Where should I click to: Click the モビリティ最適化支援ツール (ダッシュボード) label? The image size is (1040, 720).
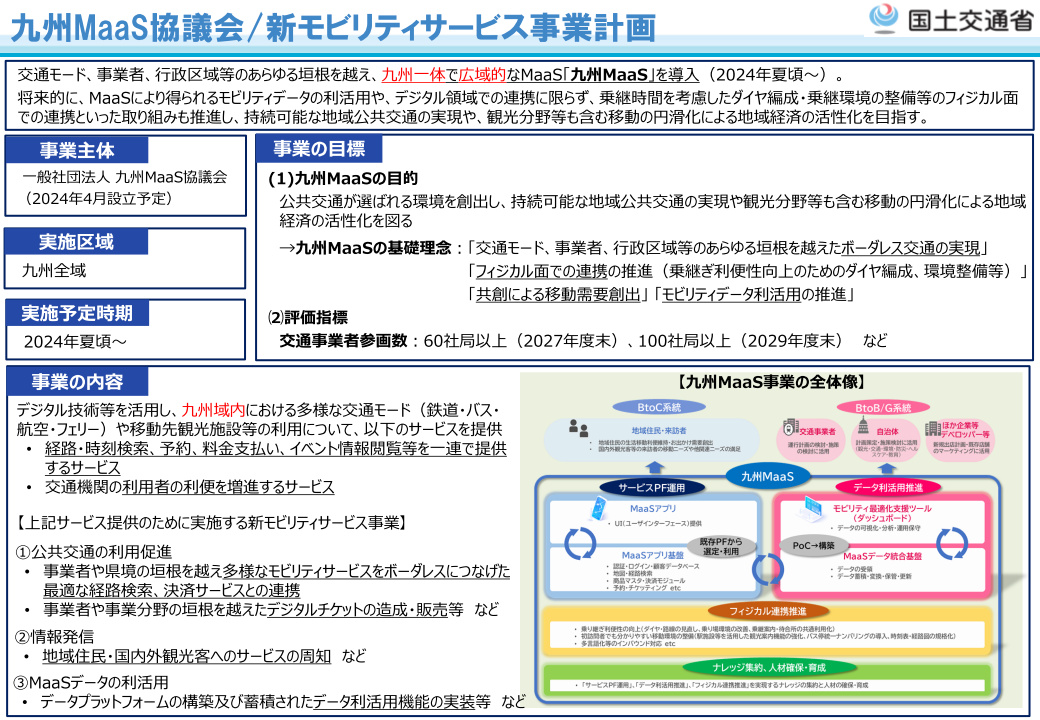[x=882, y=513]
